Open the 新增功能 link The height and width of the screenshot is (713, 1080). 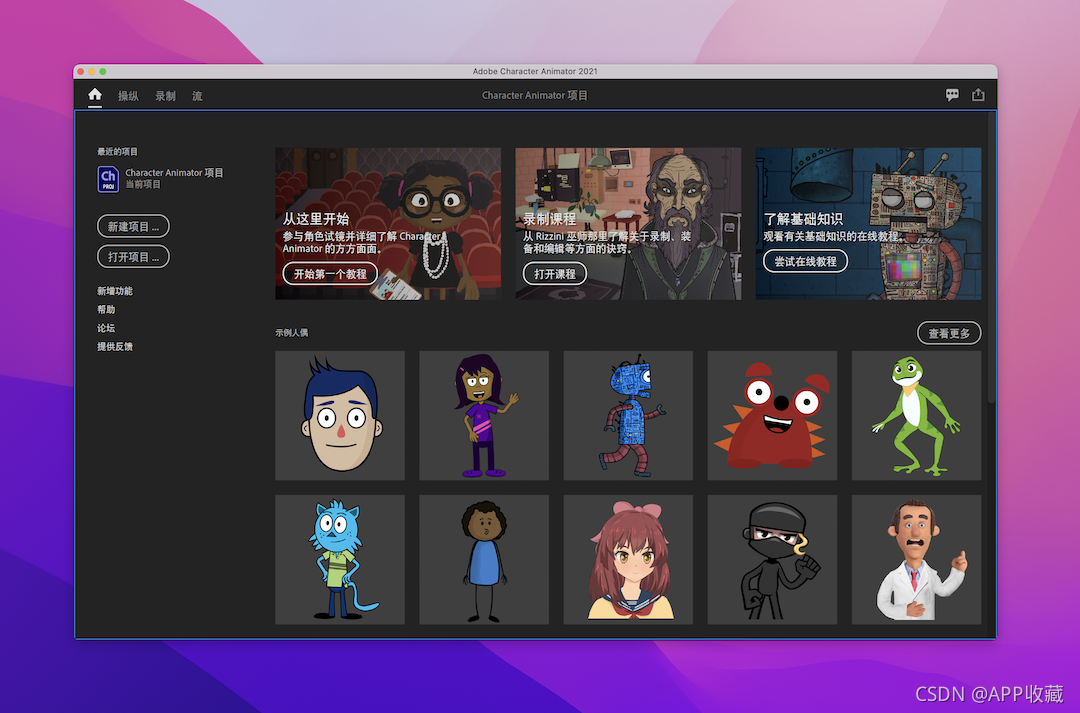click(115, 291)
